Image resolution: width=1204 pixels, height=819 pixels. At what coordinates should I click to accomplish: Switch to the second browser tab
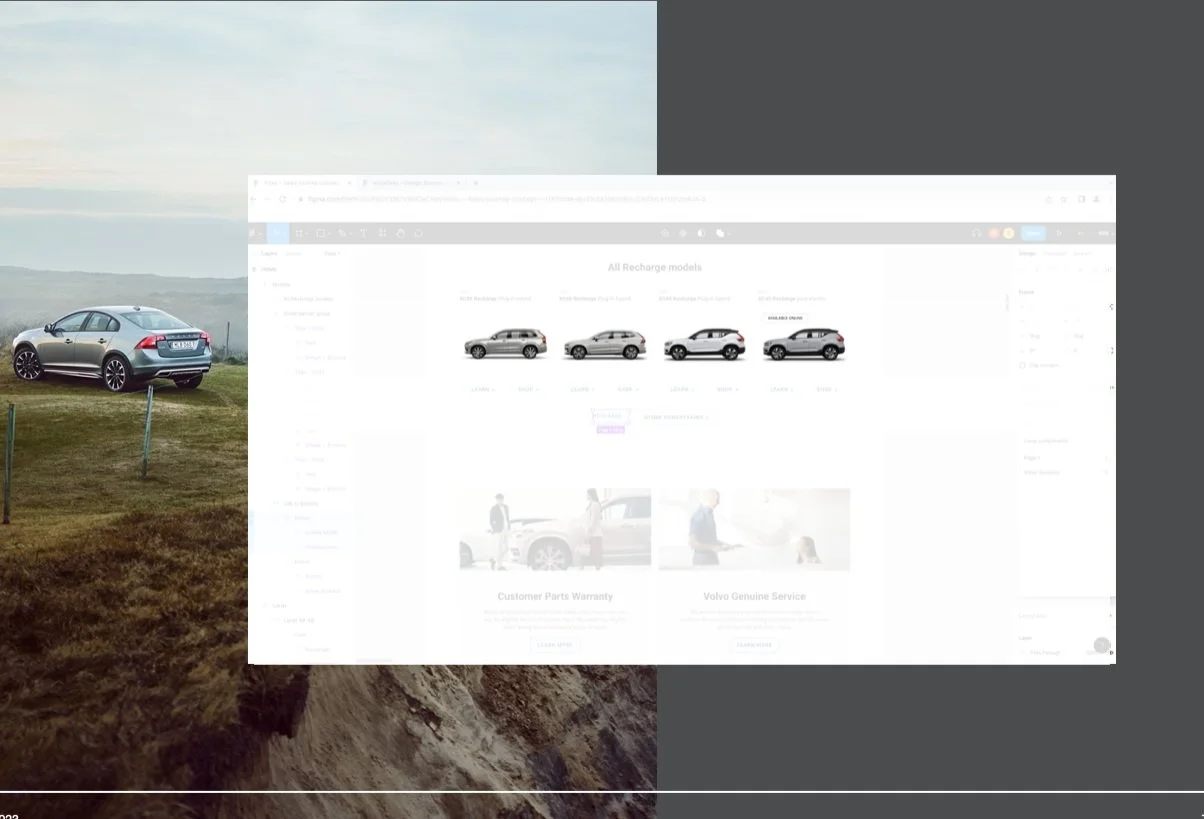(x=410, y=183)
